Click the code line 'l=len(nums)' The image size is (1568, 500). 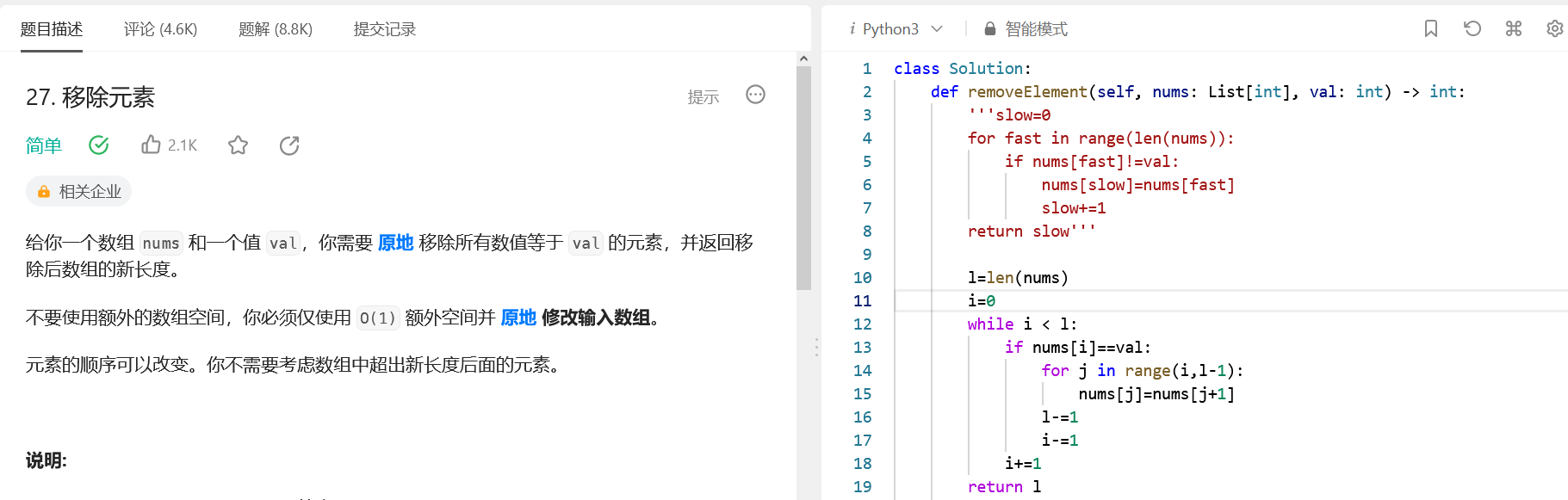click(x=1018, y=277)
